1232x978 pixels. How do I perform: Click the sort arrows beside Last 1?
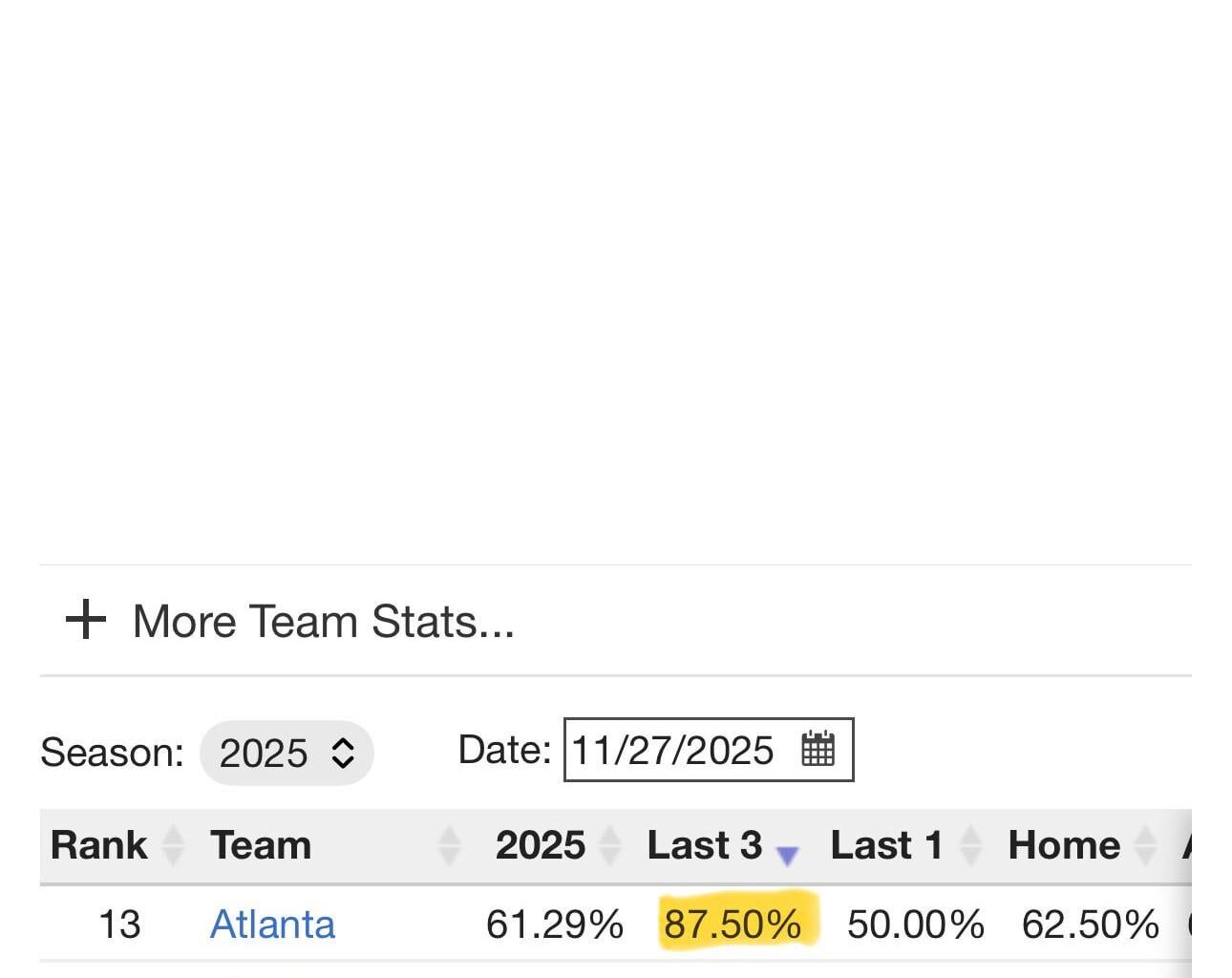970,845
